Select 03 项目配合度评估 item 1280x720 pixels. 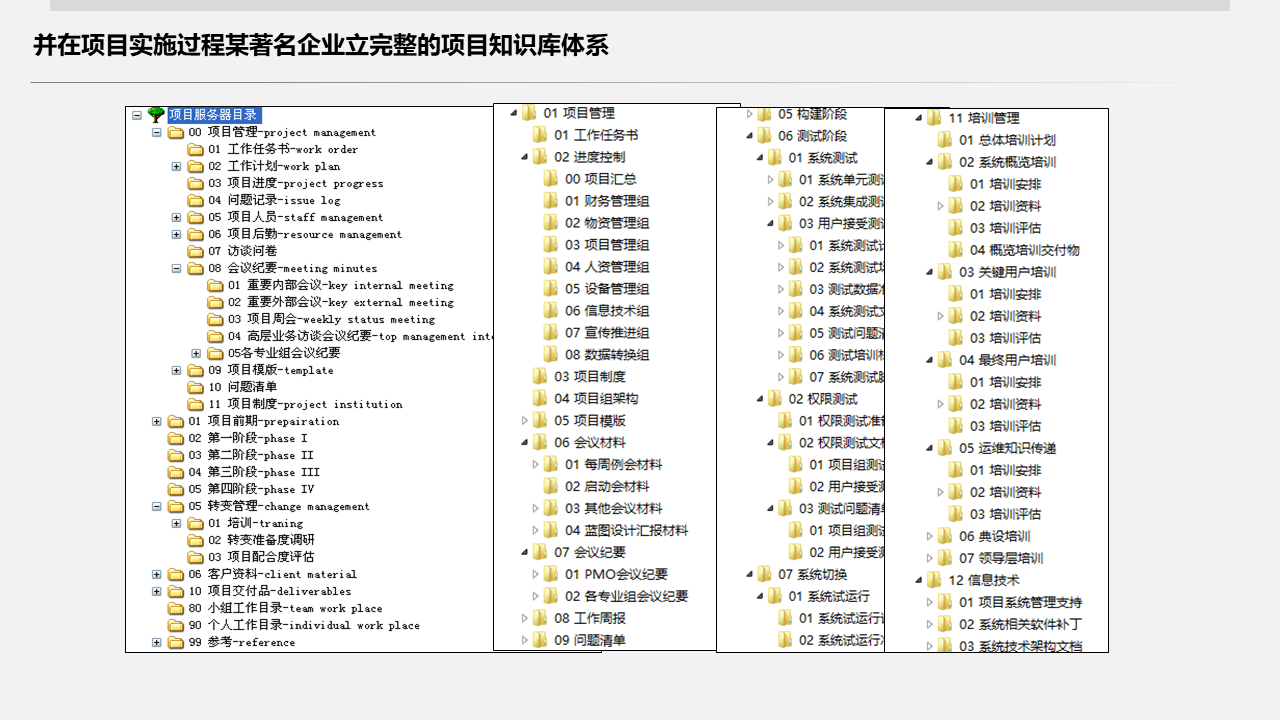tap(261, 557)
